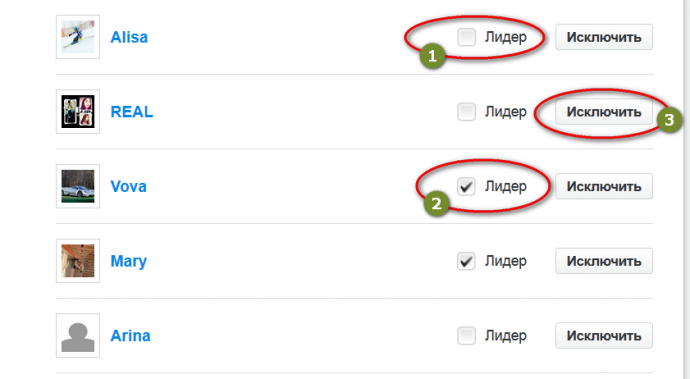Open REAL profile name link
690x379 pixels.
(132, 111)
